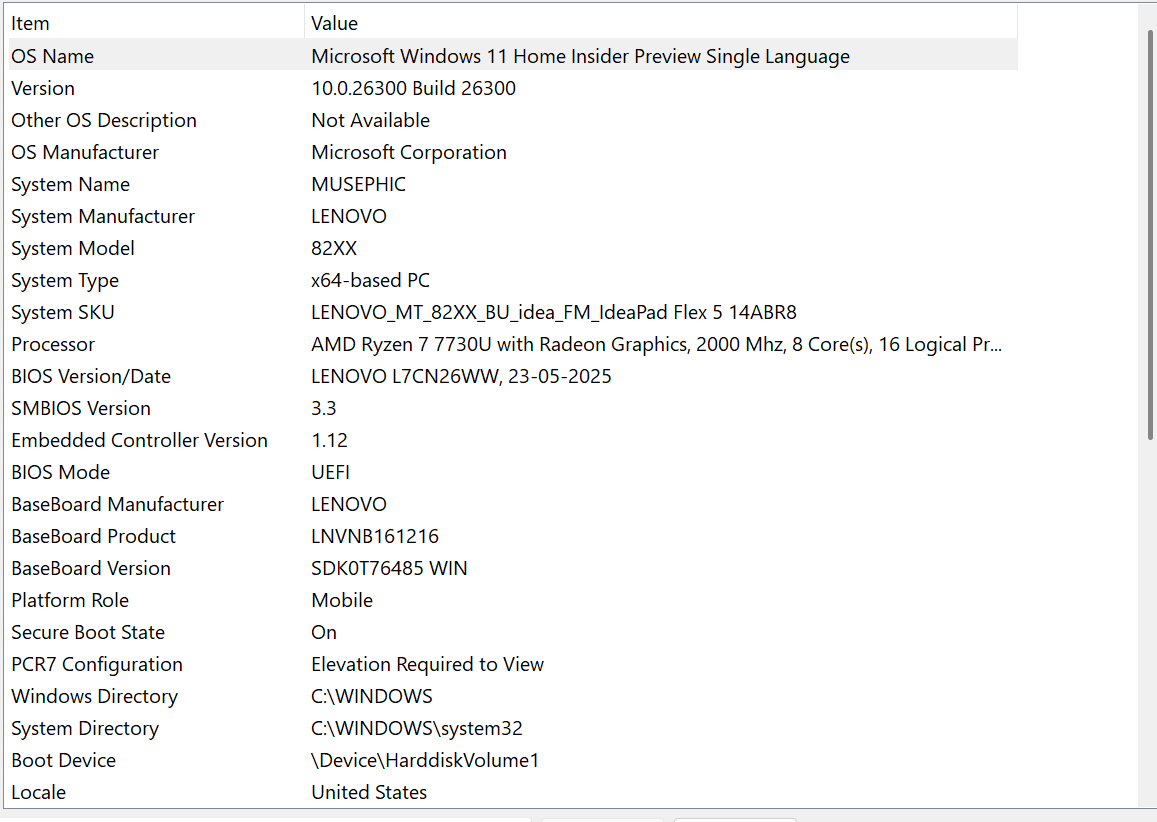Select the Version row label
Screen dimensions: 1157x822
point(43,89)
